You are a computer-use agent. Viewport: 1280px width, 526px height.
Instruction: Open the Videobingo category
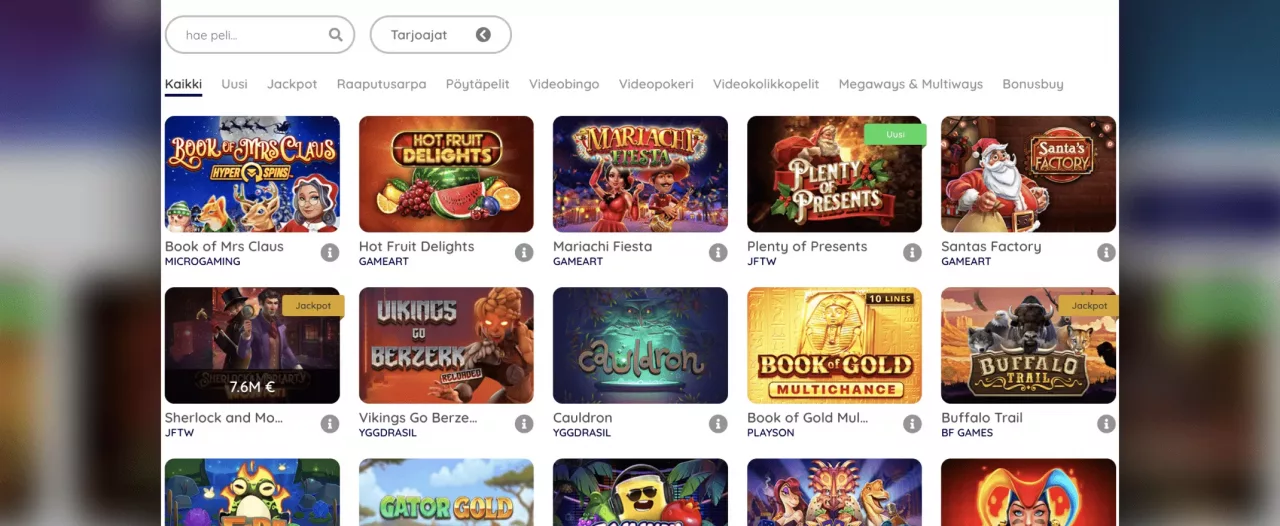(564, 84)
